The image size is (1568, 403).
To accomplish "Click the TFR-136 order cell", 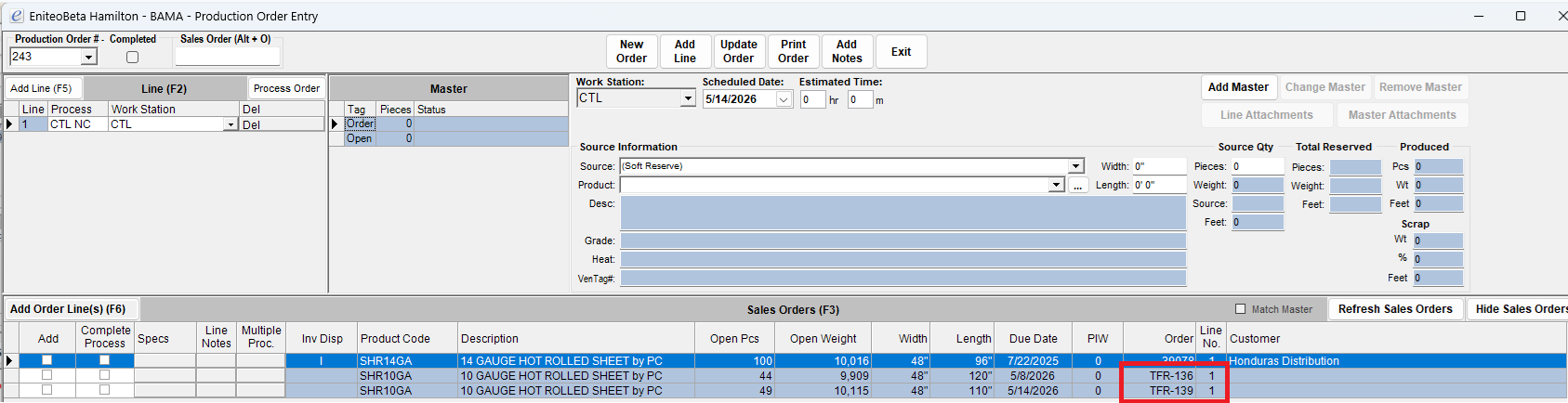I will (x=1160, y=375).
